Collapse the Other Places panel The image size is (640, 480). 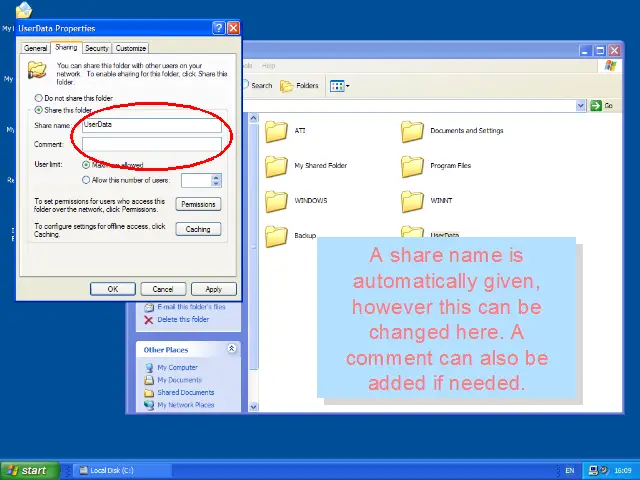(x=231, y=349)
